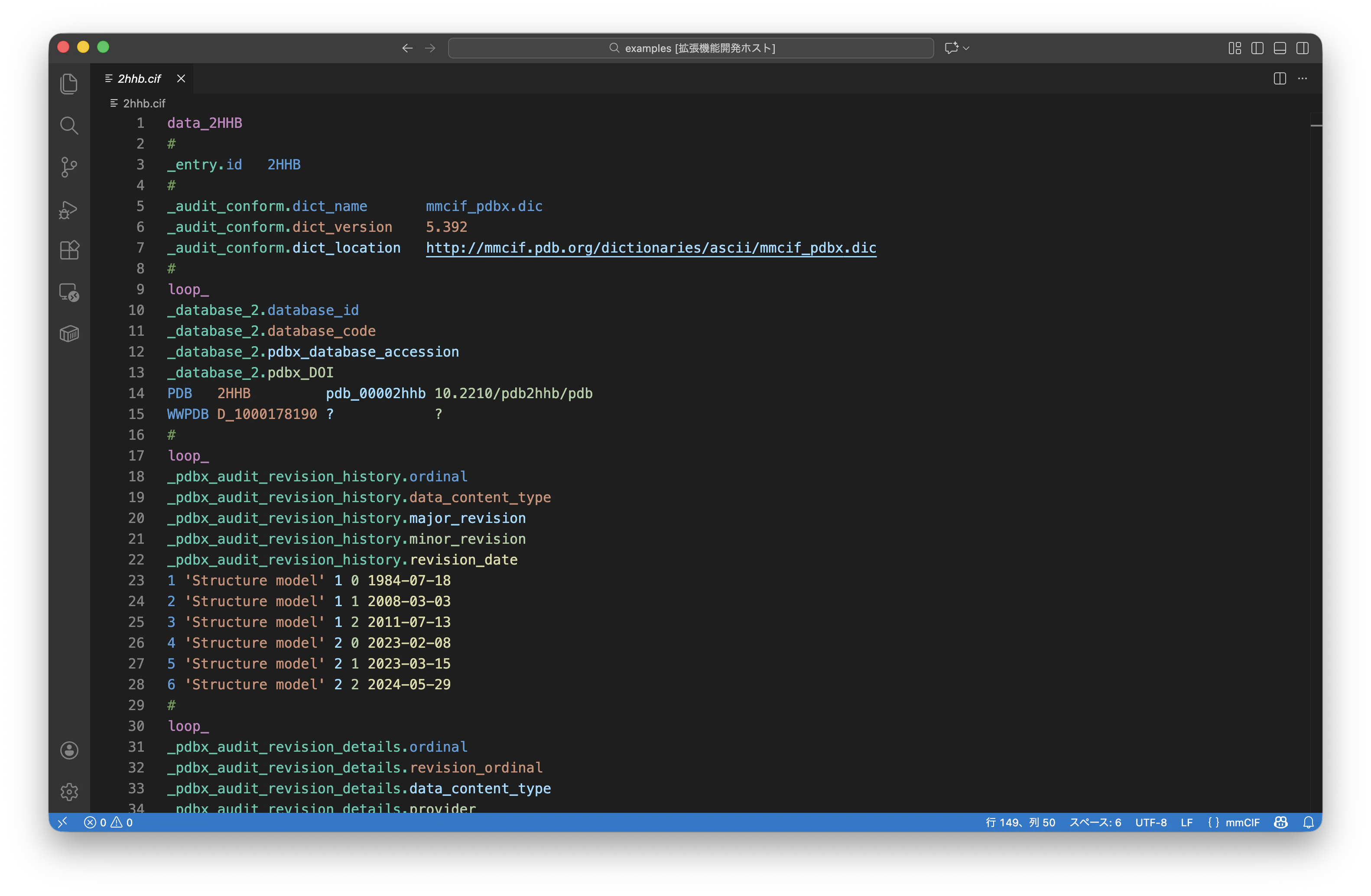The height and width of the screenshot is (896, 1371).
Task: Open Run and Debug view
Action: click(x=69, y=209)
